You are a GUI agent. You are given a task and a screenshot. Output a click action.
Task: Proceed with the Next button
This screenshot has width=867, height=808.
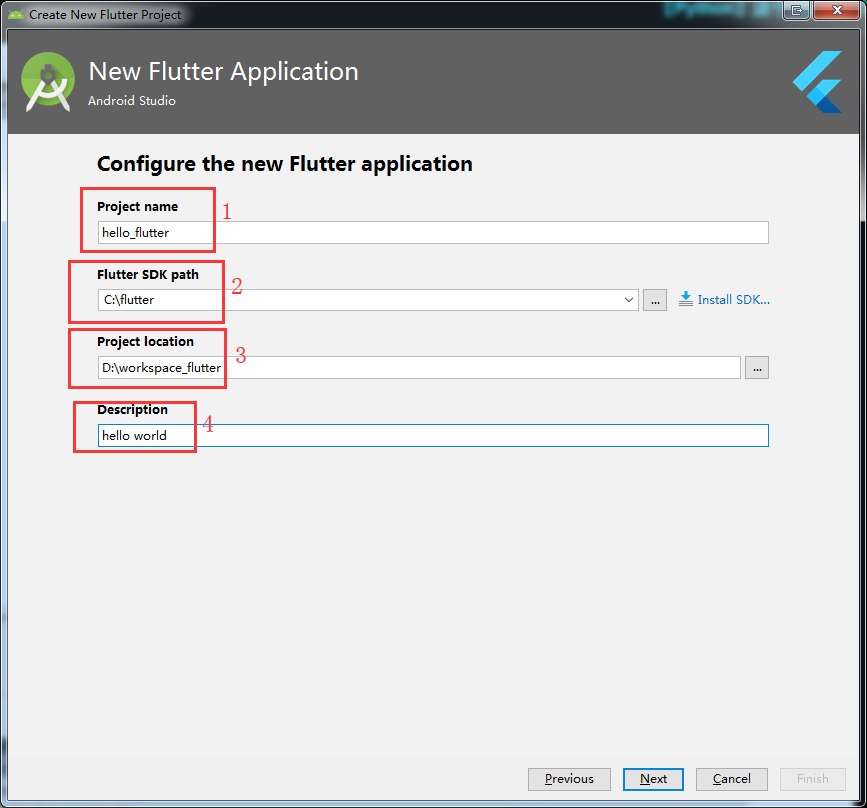(x=653, y=779)
